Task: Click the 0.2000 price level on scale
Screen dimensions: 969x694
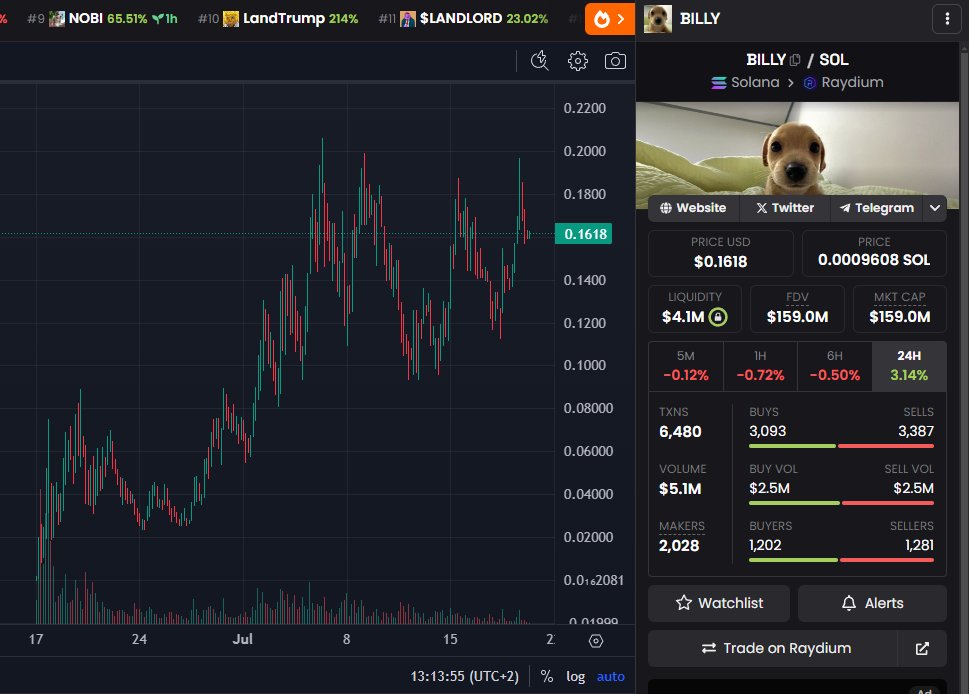Action: coord(585,151)
